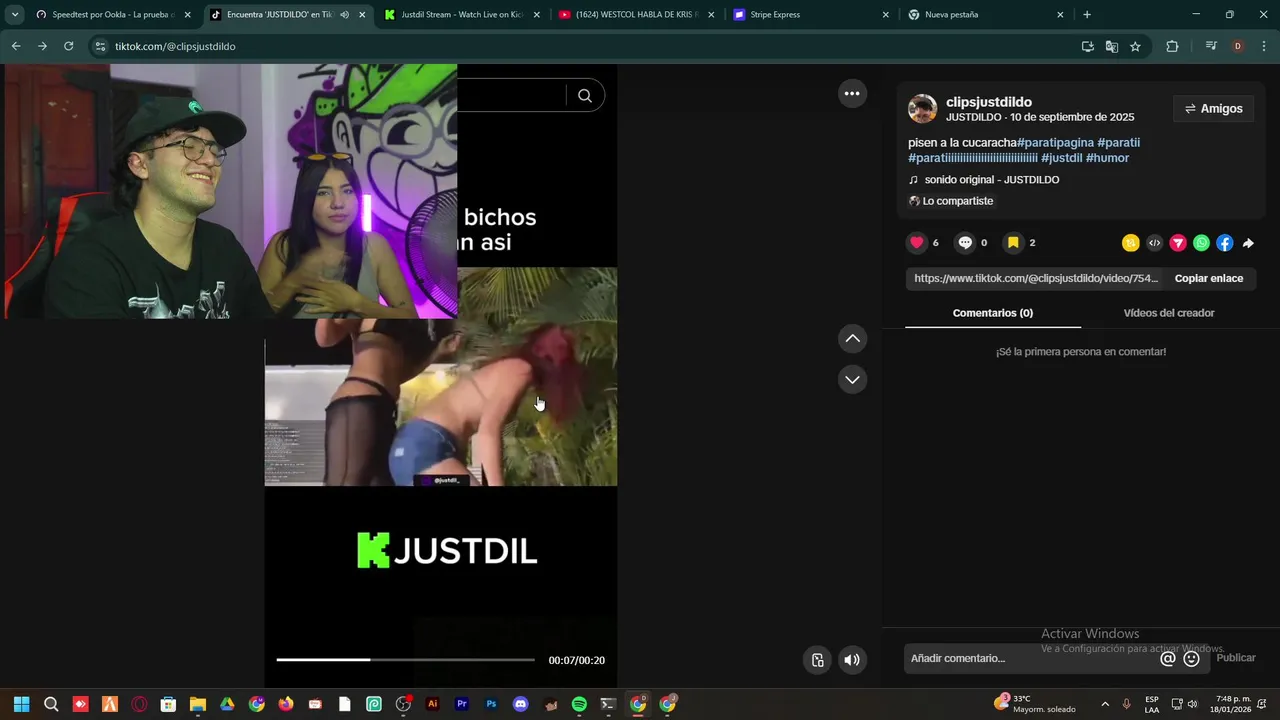Screen dimensions: 1280x720
Task: Show hidden system tray icons chevron
Action: [1105, 704]
